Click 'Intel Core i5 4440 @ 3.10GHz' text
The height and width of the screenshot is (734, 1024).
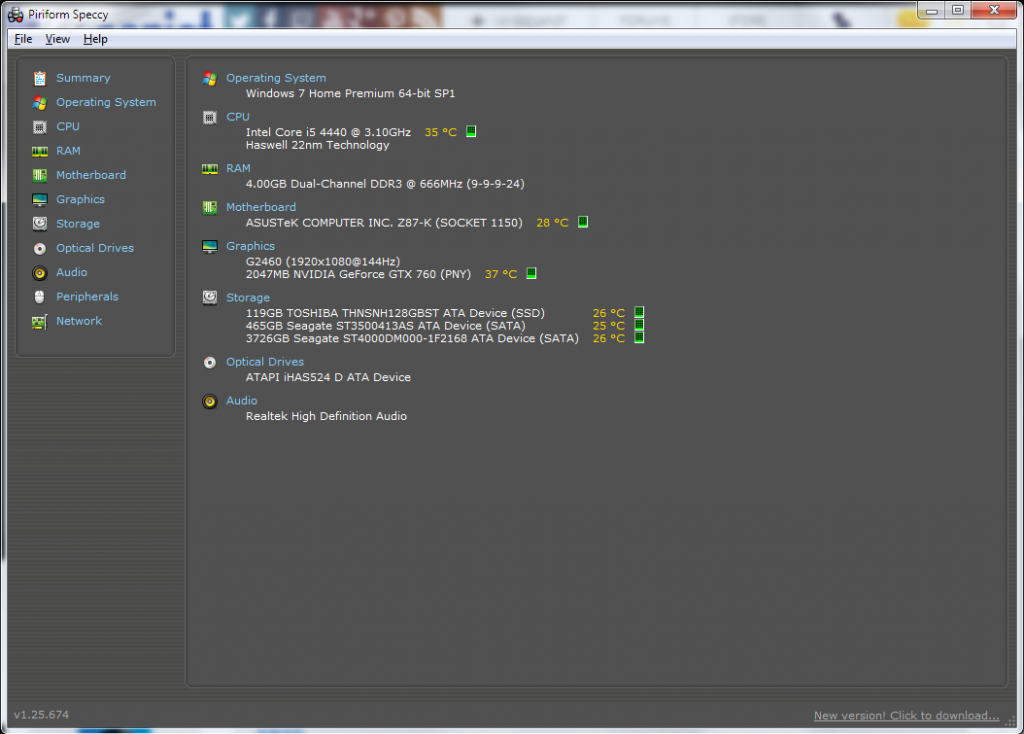click(x=328, y=132)
